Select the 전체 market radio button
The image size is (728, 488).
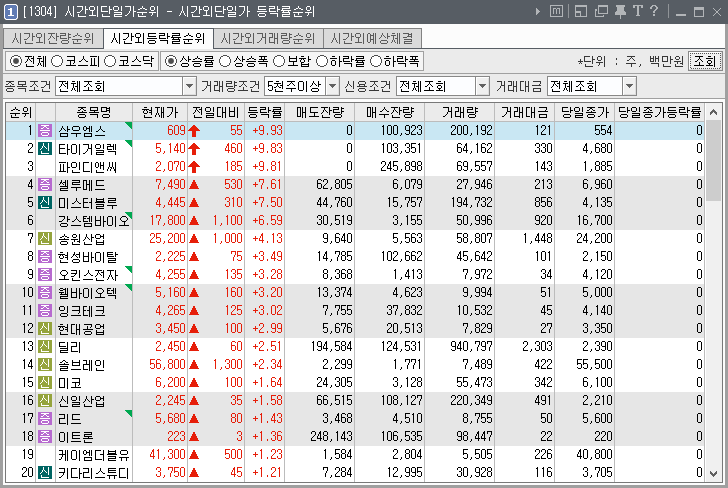[x=16, y=61]
